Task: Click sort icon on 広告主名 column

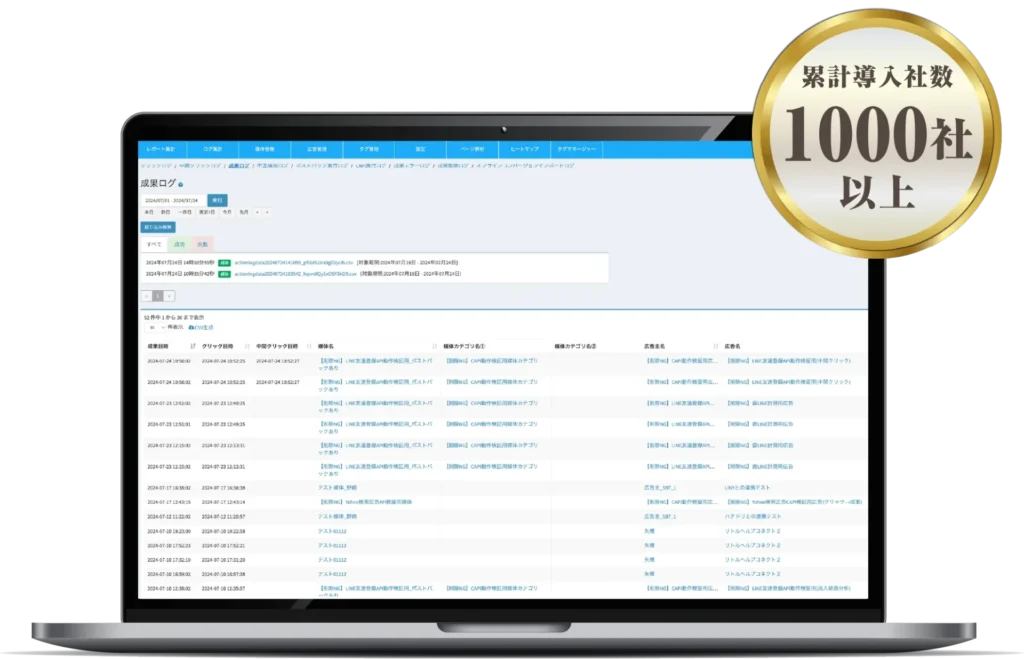Action: tap(713, 346)
